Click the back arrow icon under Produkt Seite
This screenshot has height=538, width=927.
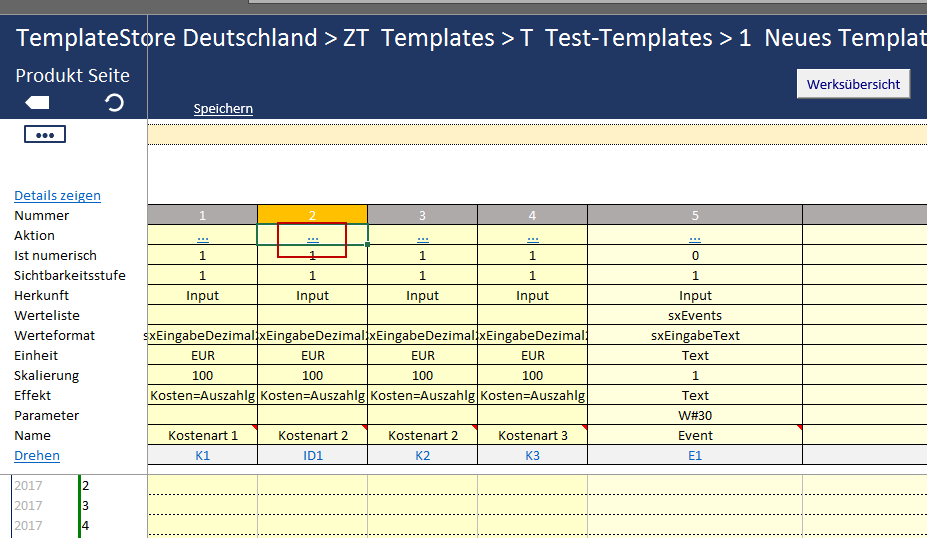coord(37,102)
